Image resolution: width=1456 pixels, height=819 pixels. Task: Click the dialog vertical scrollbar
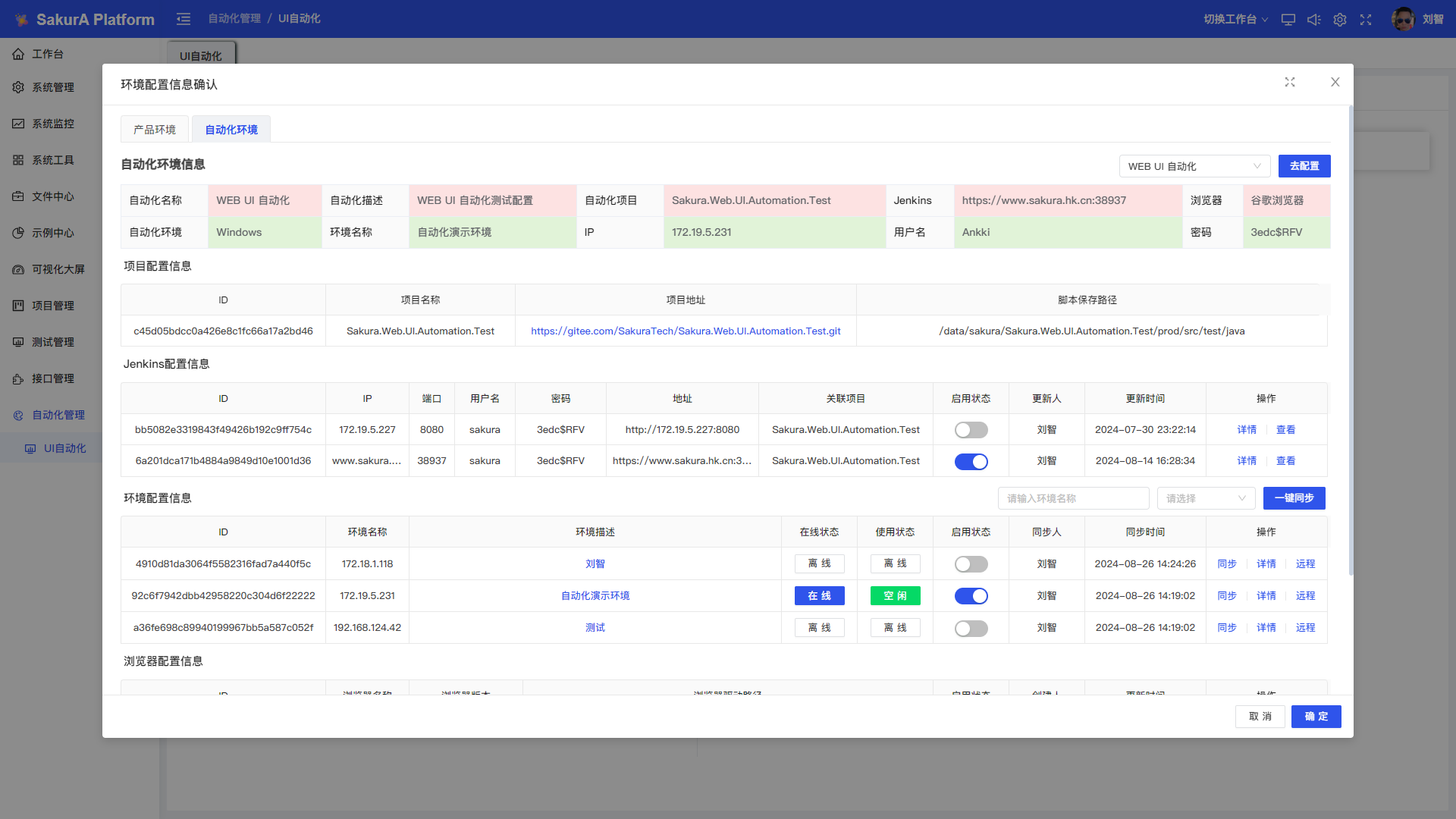[x=1351, y=341]
